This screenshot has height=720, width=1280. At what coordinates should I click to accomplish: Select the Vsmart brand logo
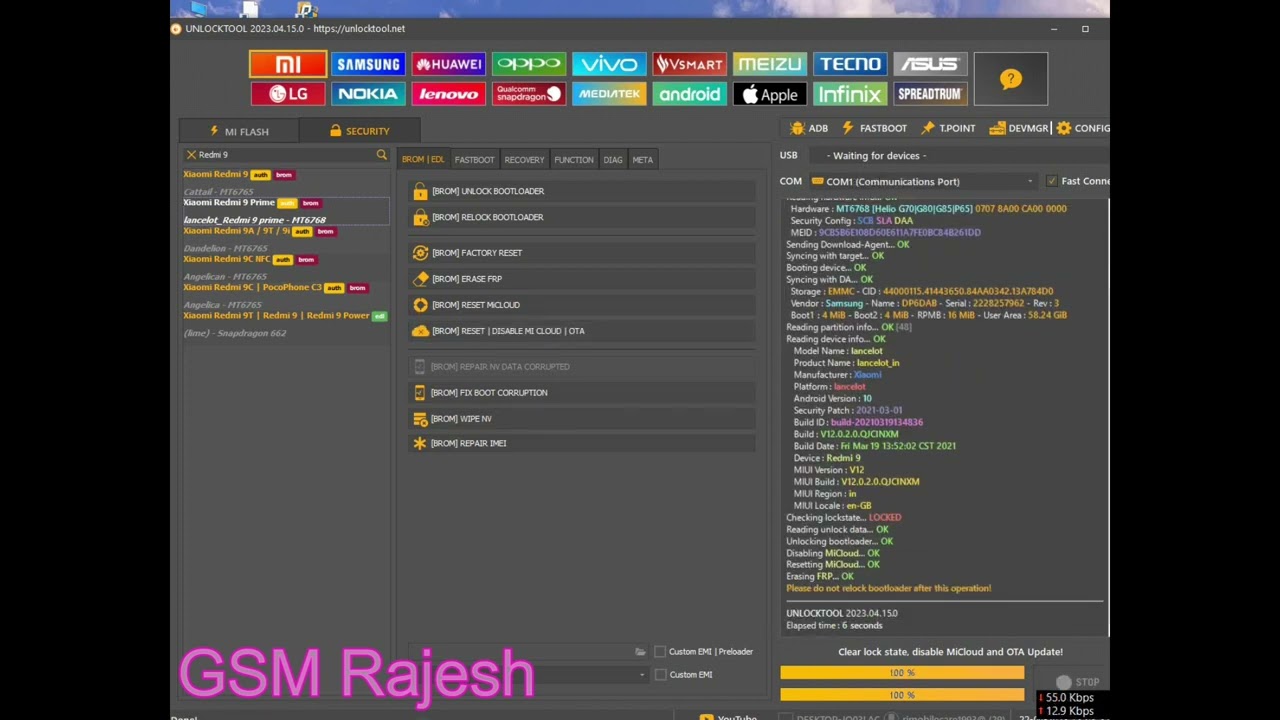[689, 64]
